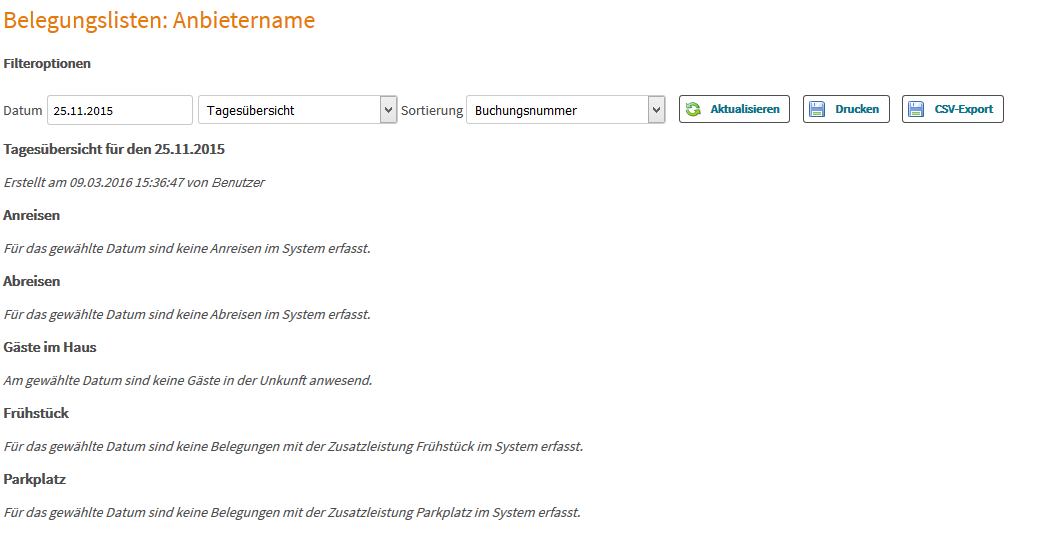Click the Drucken button text
The width and height of the screenshot is (1055, 543).
click(857, 109)
